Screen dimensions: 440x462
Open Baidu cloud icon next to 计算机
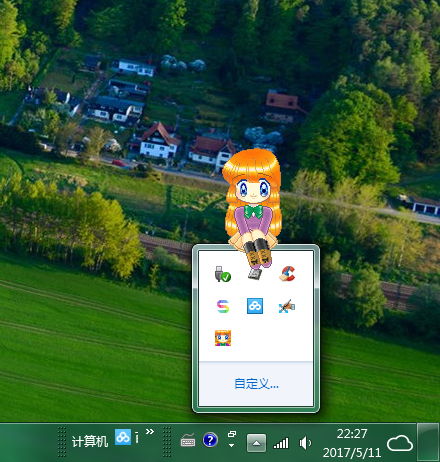click(x=123, y=437)
